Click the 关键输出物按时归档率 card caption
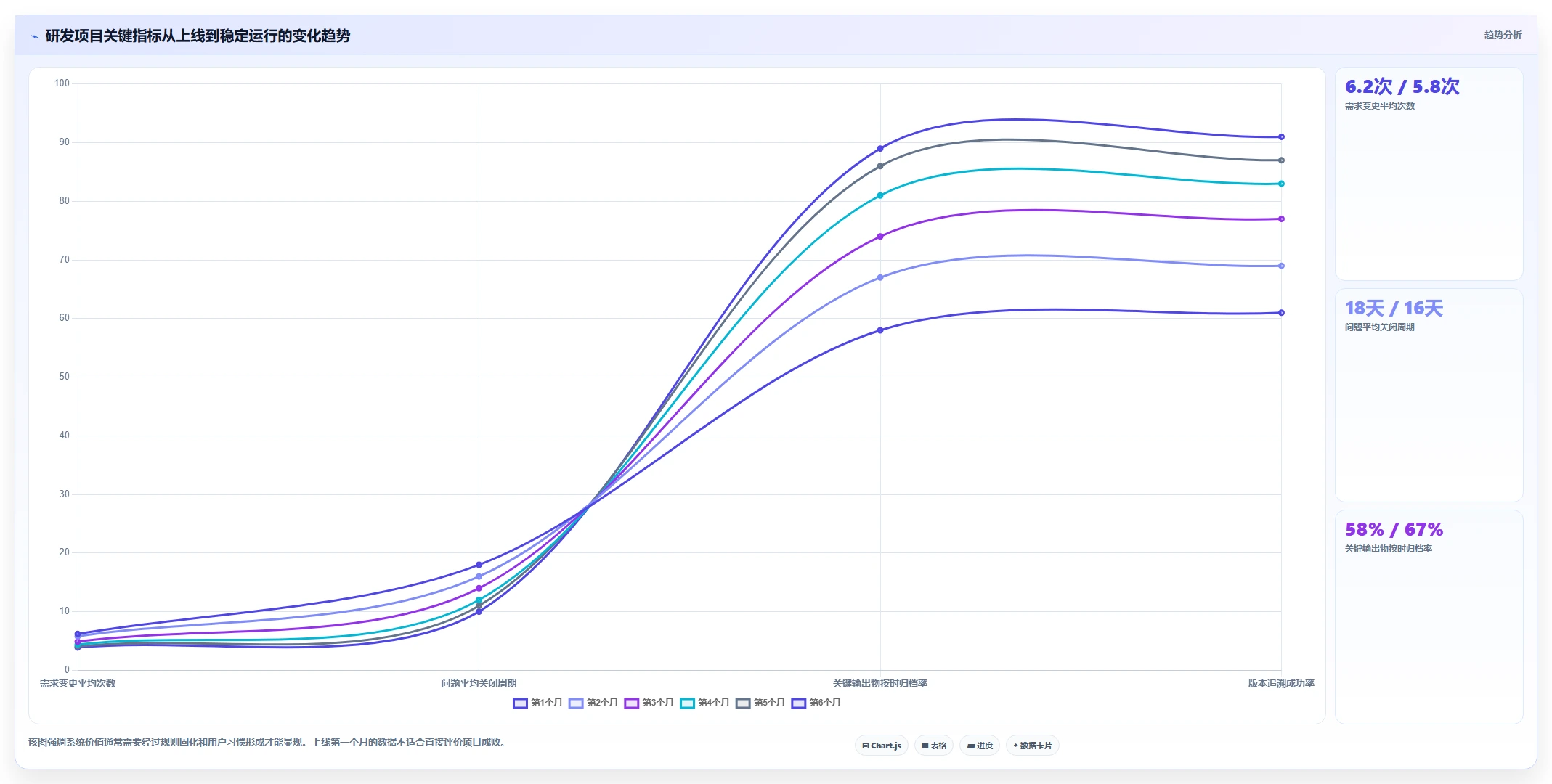 pyautogui.click(x=1389, y=549)
